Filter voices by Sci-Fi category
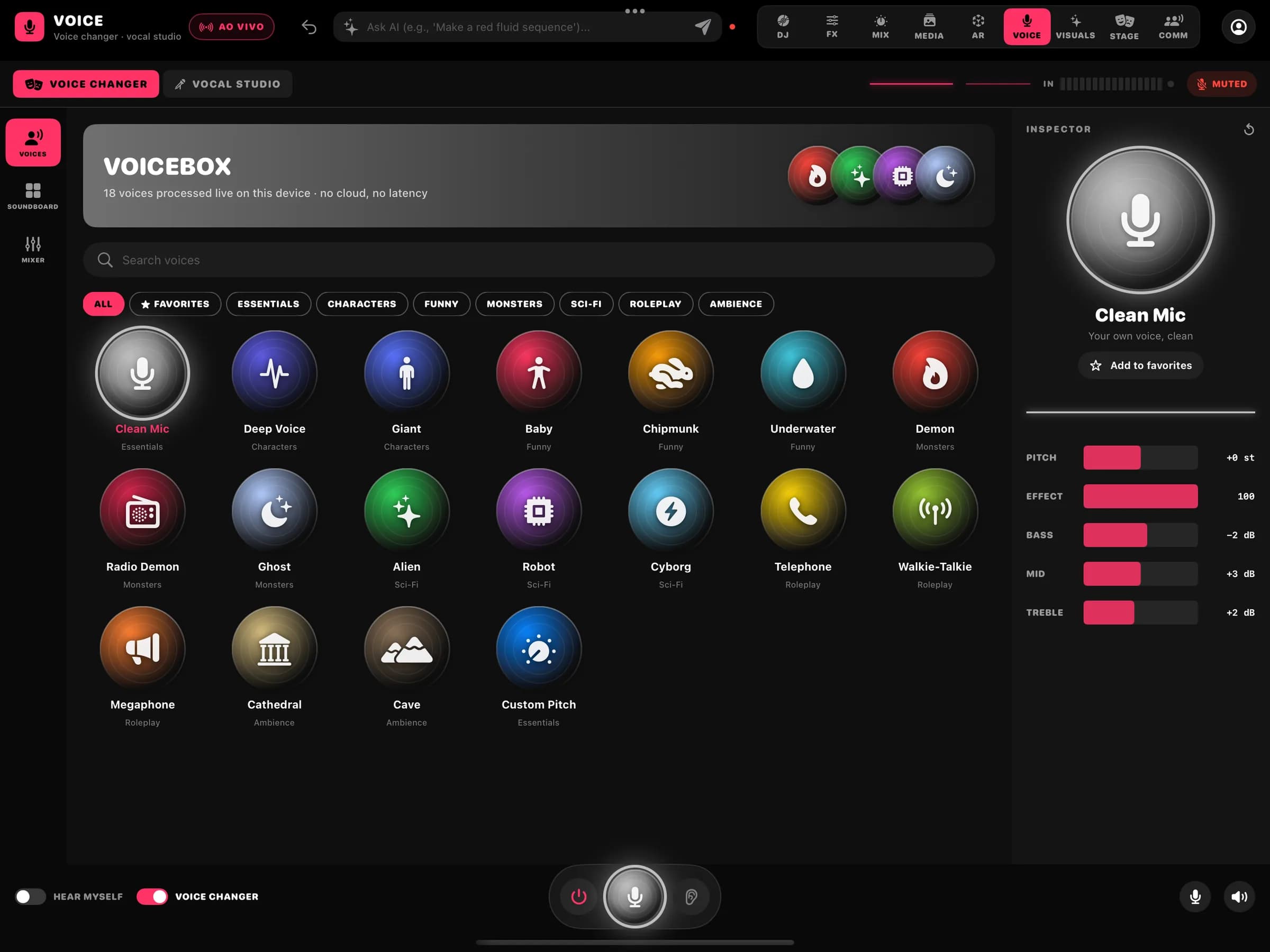 [x=586, y=304]
